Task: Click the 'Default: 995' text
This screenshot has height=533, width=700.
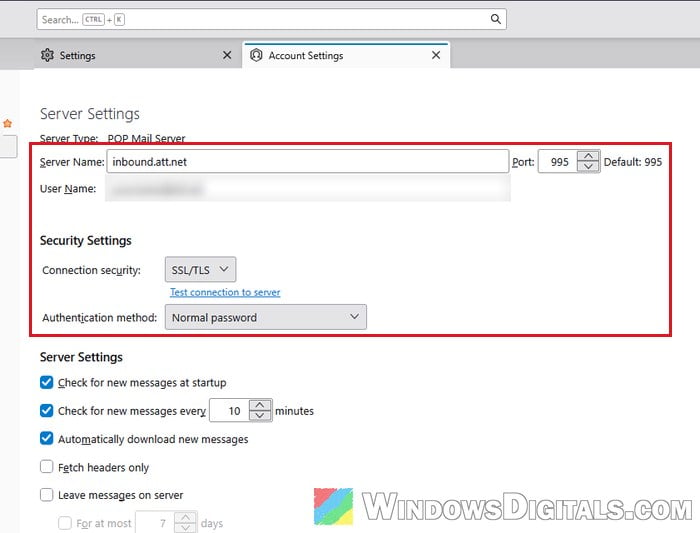Action: (x=633, y=162)
